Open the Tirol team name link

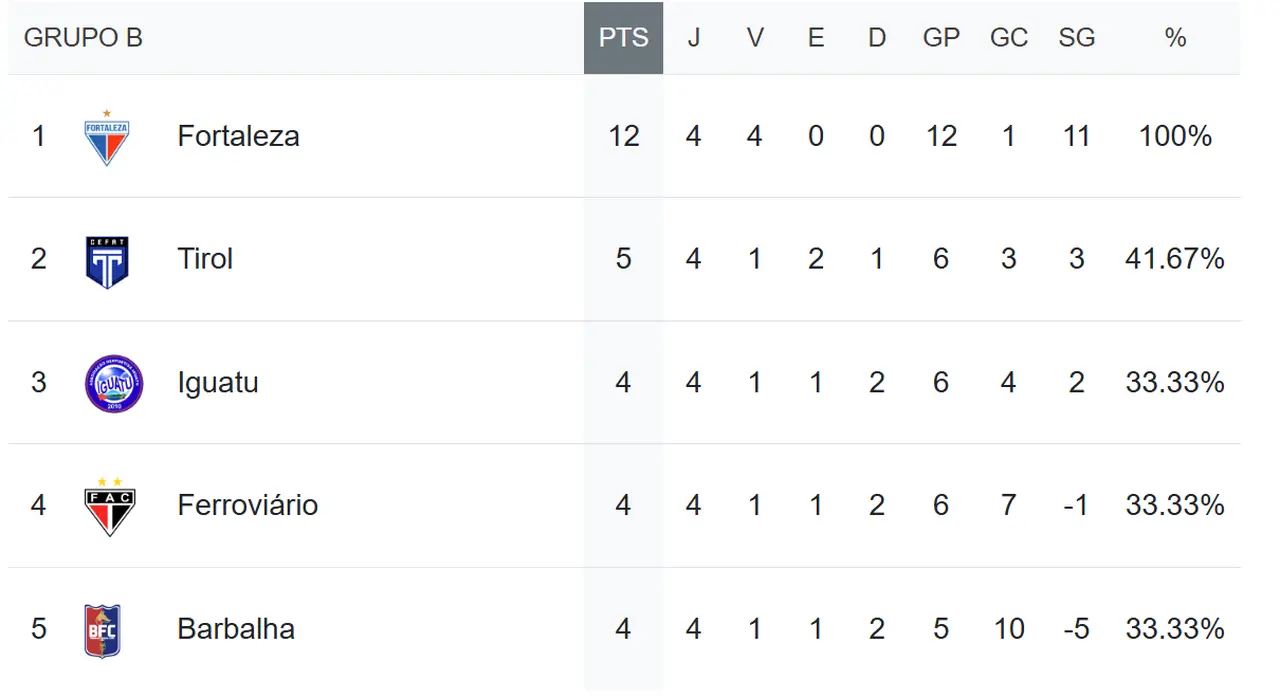tap(205, 259)
